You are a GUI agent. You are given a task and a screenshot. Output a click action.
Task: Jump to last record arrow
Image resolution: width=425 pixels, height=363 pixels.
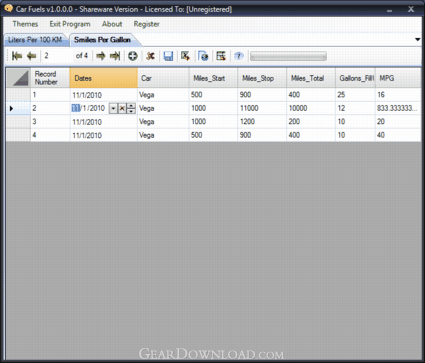pyautogui.click(x=115, y=56)
